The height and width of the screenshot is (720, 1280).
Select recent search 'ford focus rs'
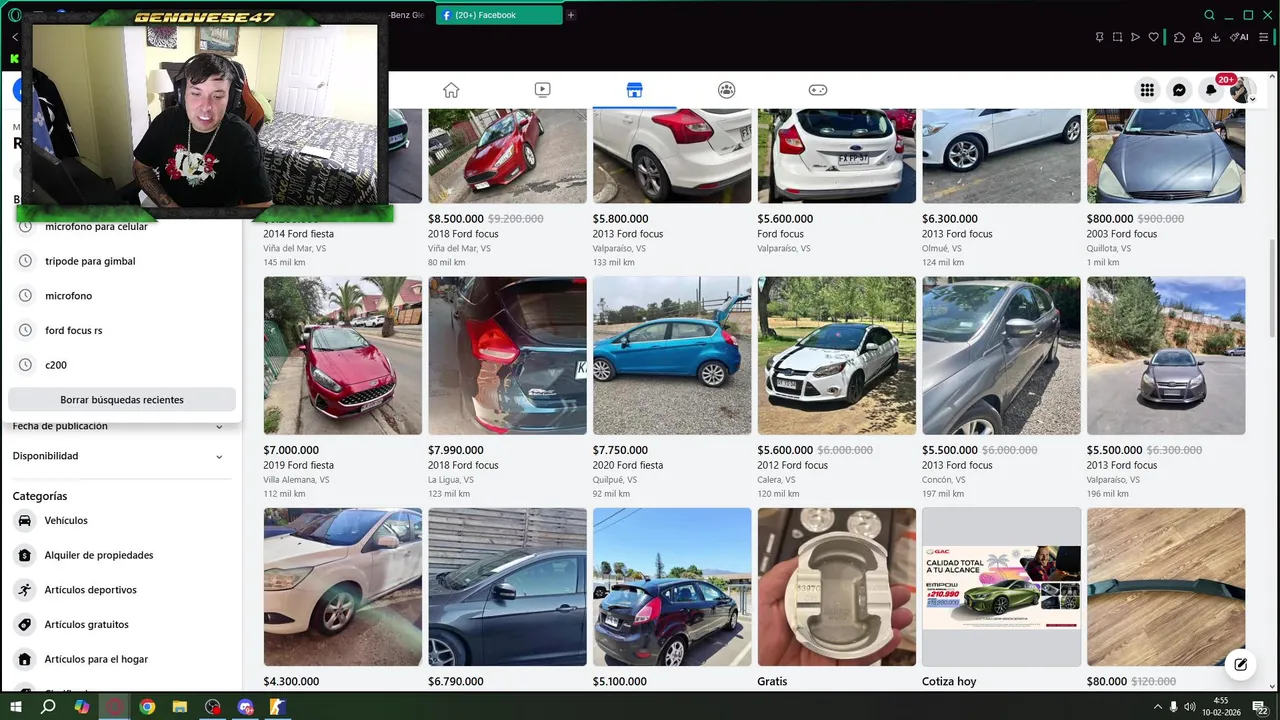pos(122,330)
